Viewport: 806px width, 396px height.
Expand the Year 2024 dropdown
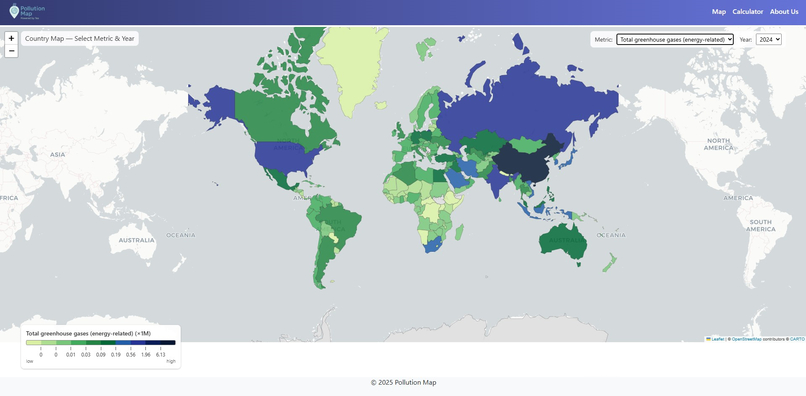click(768, 39)
